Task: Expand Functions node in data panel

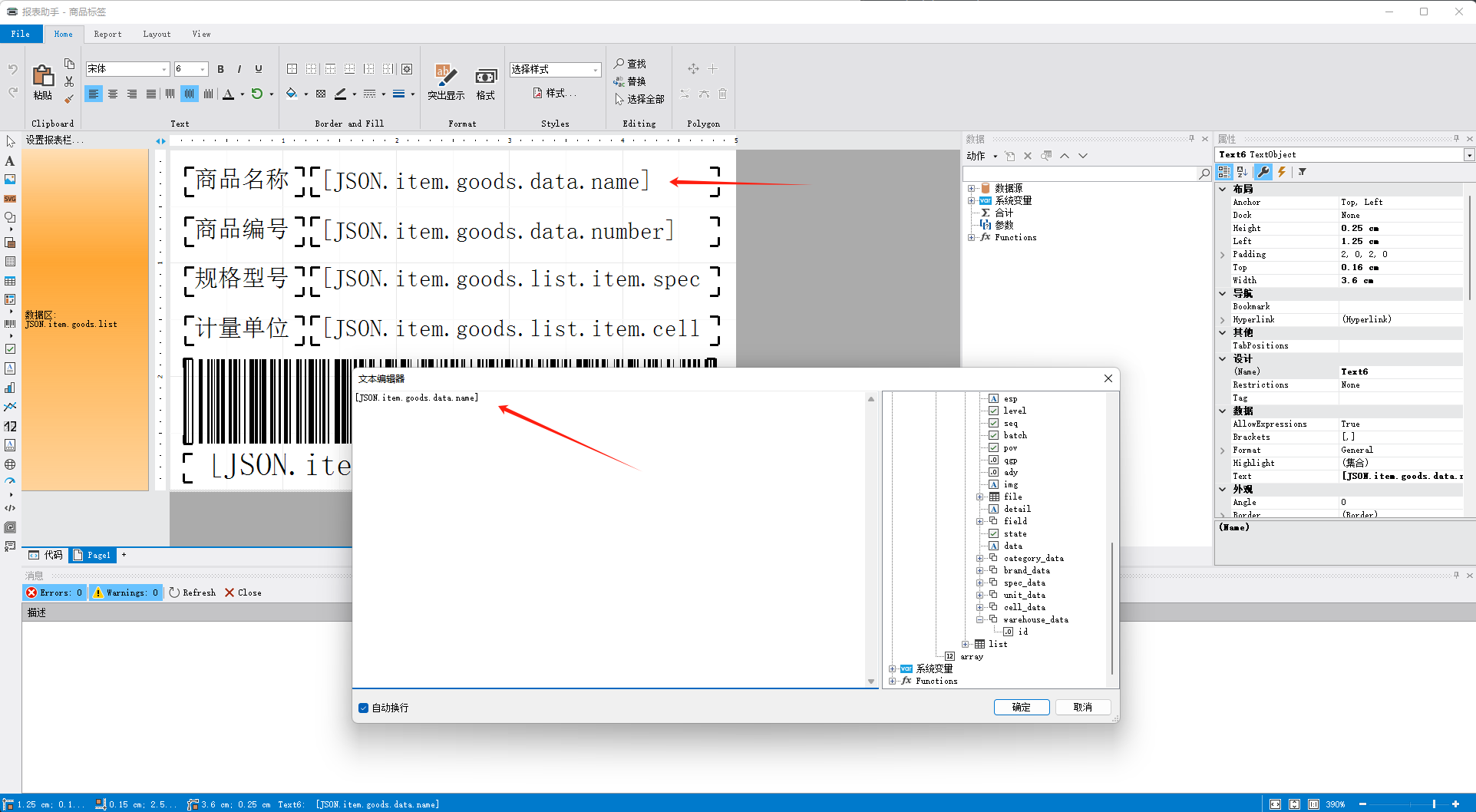Action: (971, 237)
